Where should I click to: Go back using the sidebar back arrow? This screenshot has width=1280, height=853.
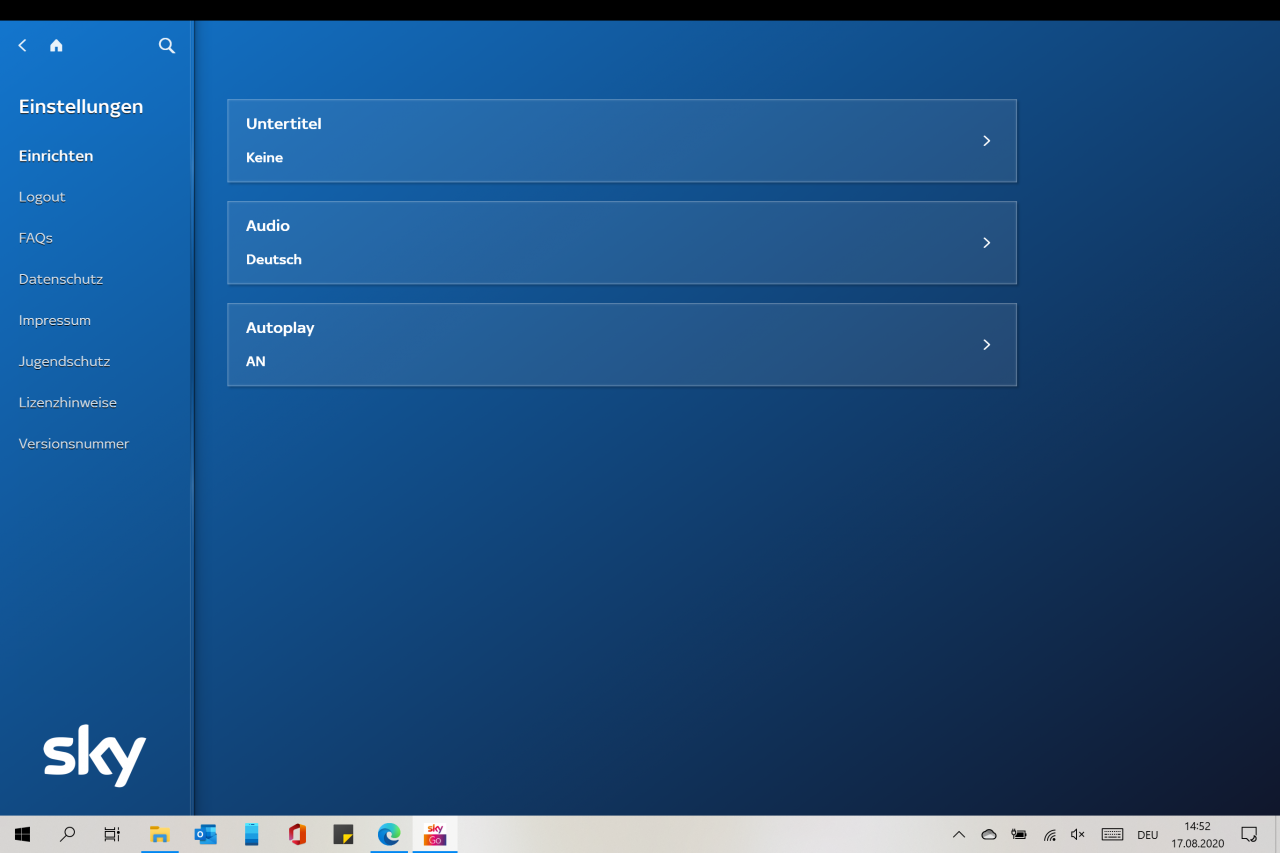coord(23,46)
